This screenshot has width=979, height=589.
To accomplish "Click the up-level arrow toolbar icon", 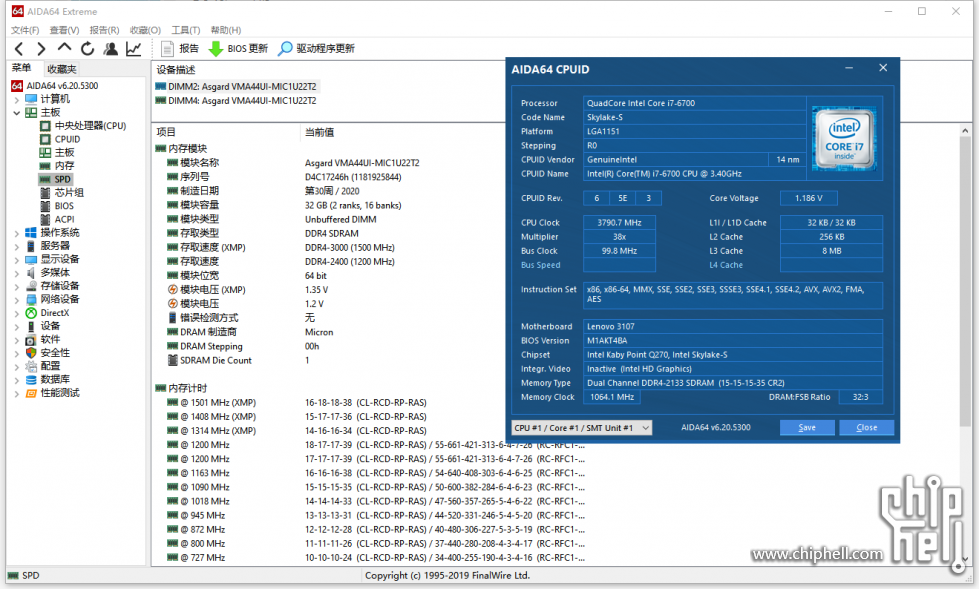I will [64, 48].
